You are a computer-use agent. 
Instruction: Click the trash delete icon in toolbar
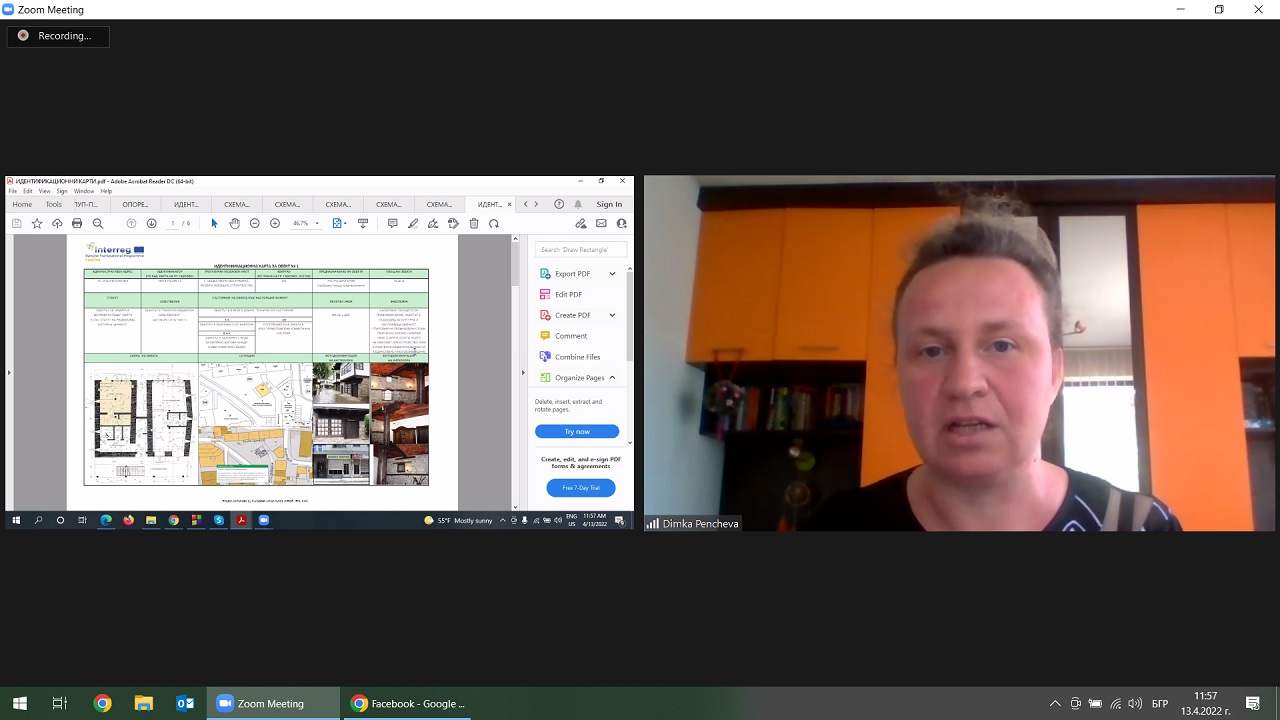[474, 223]
